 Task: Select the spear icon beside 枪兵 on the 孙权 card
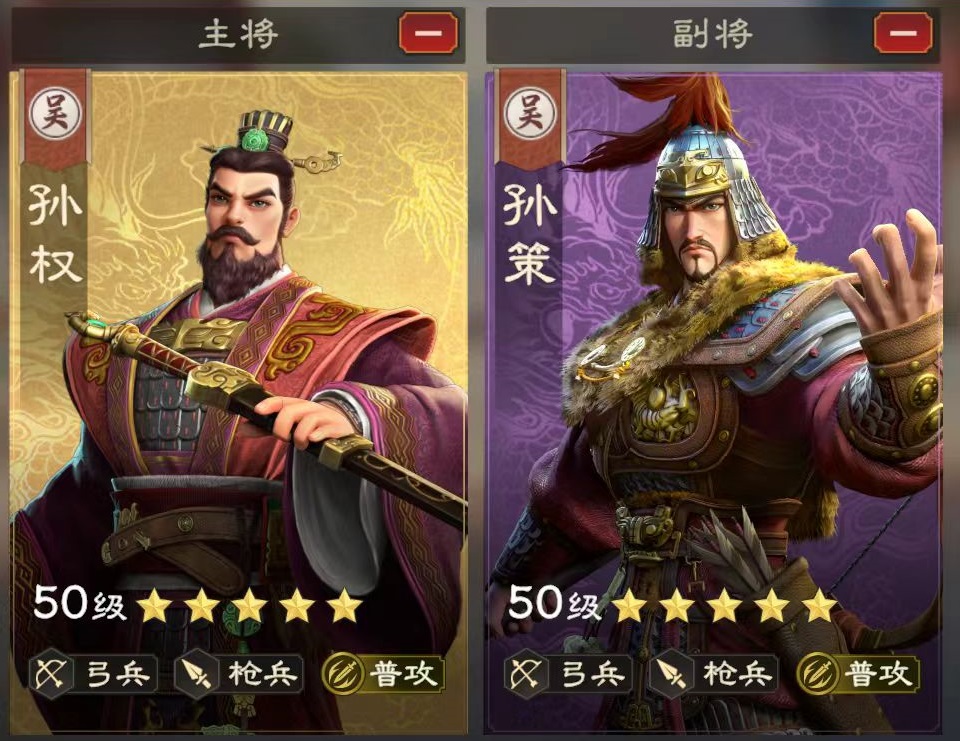point(195,674)
